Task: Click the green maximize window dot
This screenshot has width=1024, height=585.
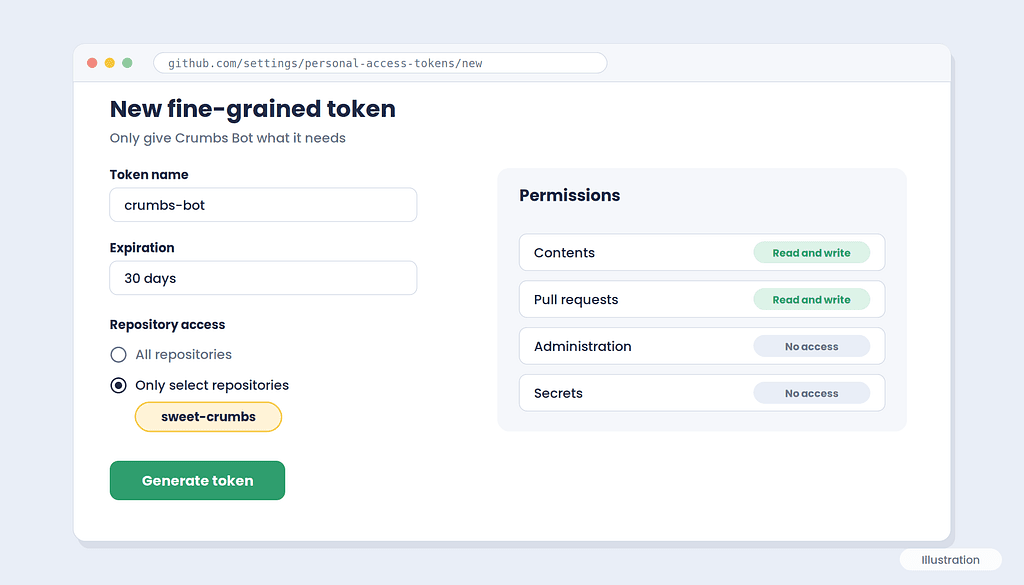Action: [127, 63]
